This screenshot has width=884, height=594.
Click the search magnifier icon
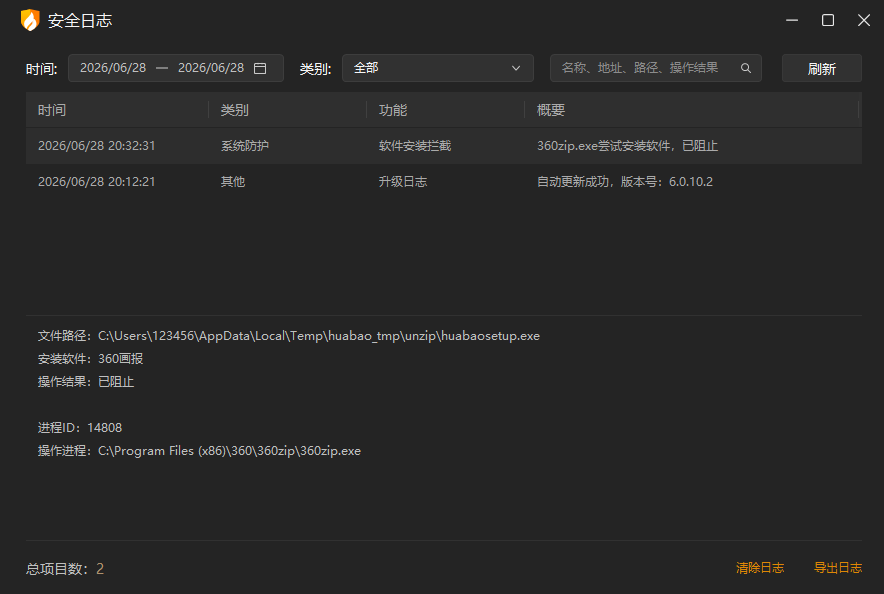(745, 68)
